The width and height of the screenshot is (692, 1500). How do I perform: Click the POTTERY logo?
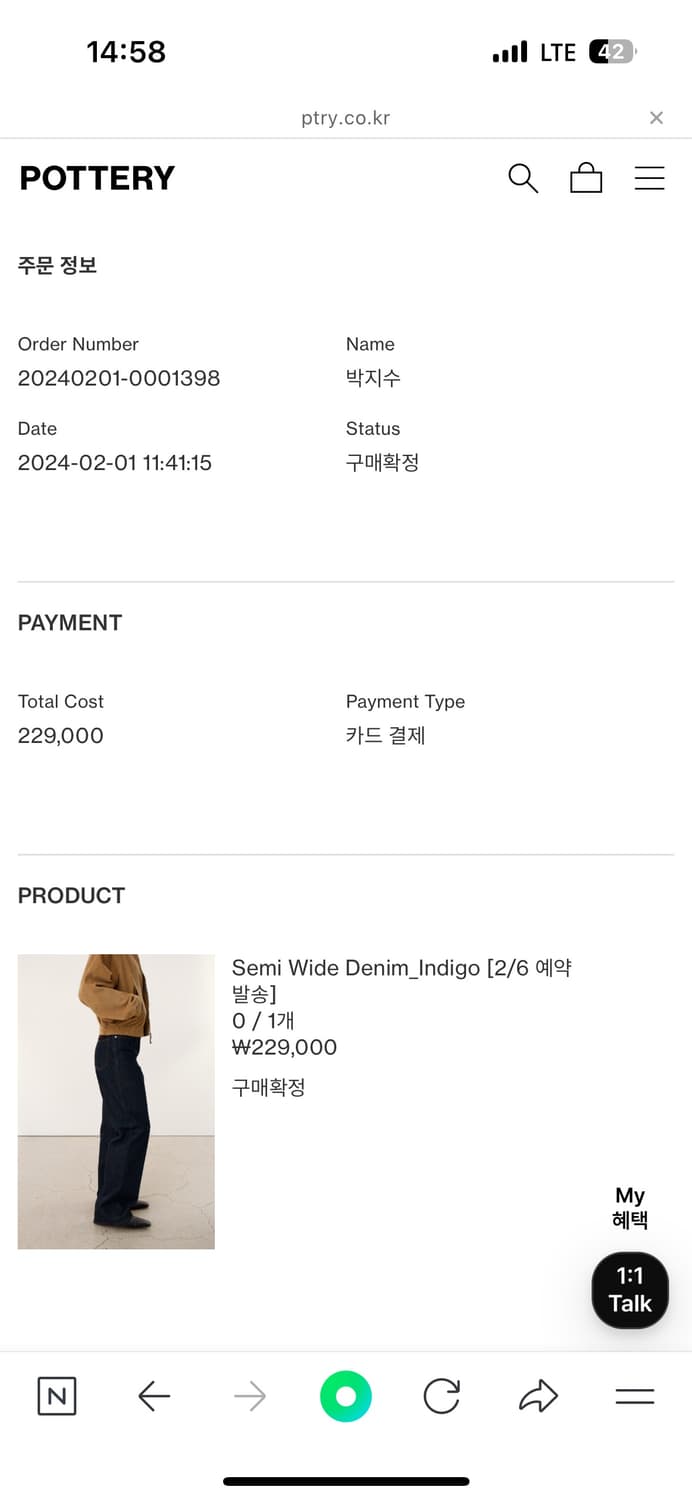click(97, 178)
